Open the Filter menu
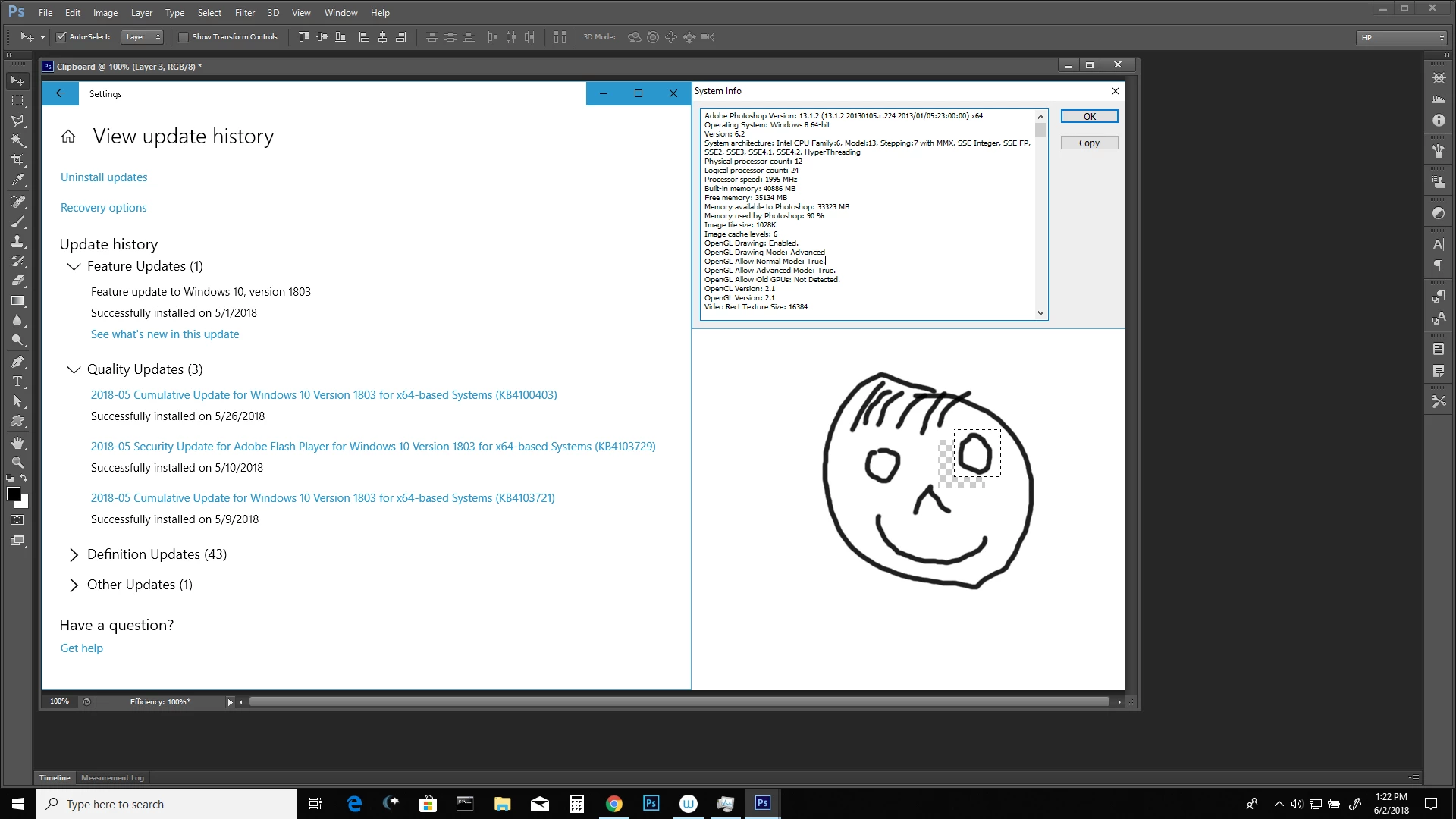This screenshot has height=819, width=1456. (x=244, y=12)
